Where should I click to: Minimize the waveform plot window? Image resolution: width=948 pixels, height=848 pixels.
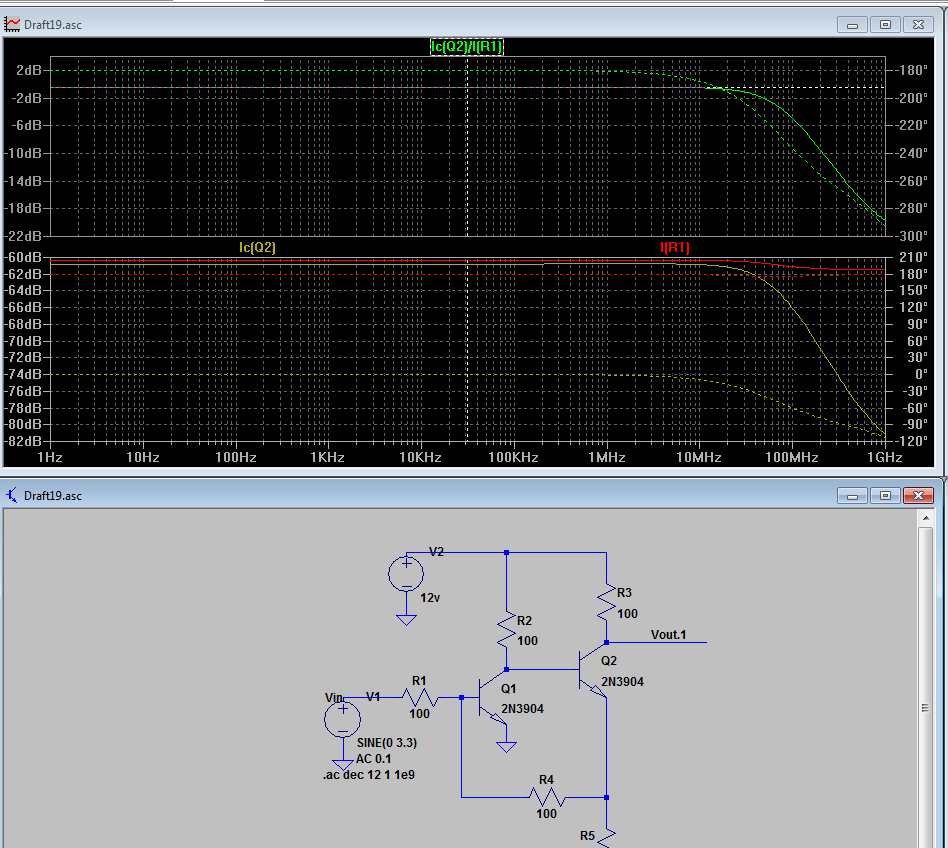coord(852,25)
